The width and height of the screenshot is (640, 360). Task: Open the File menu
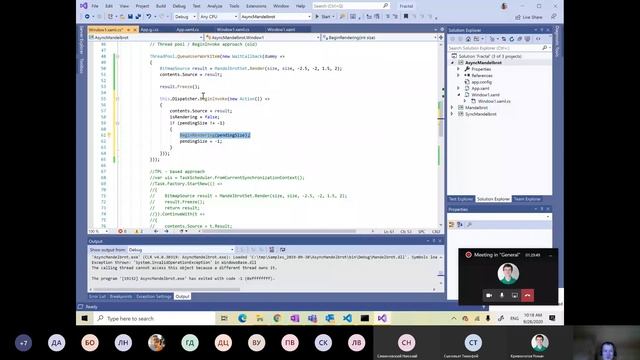tap(95, 6)
